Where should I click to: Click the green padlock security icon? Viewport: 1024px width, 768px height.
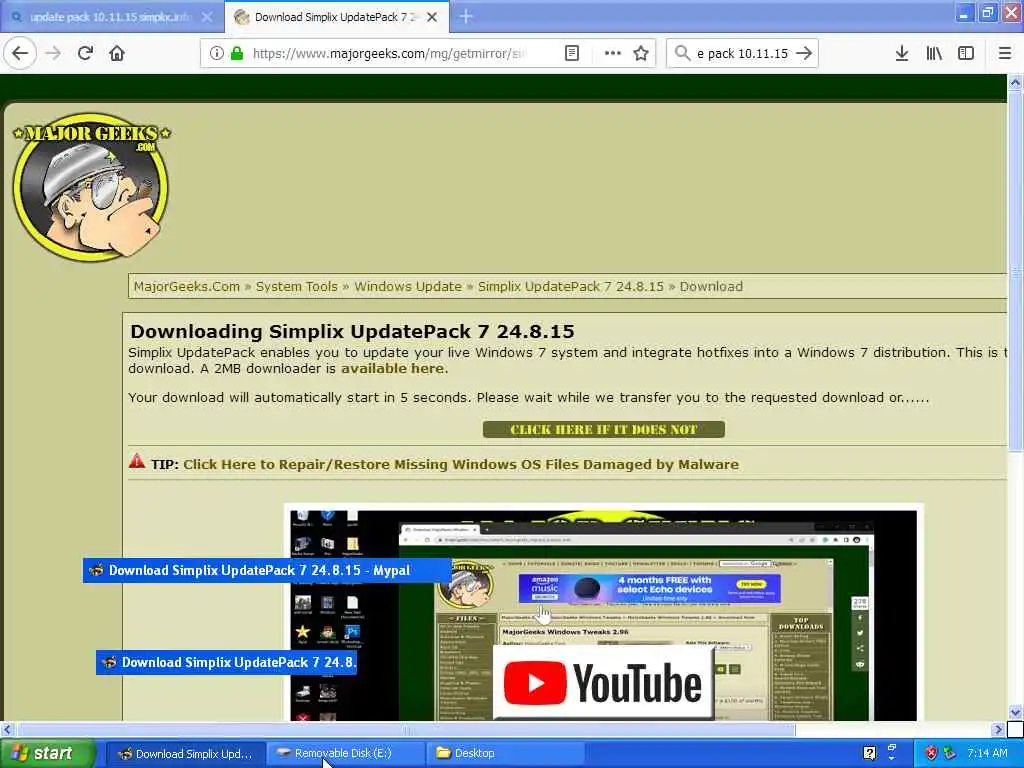click(x=237, y=54)
